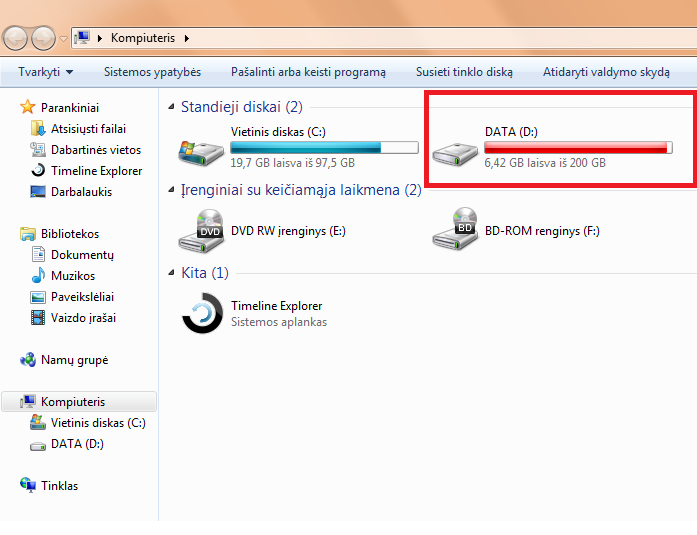Click the Forward navigation arrow
The width and height of the screenshot is (697, 535).
[x=43, y=38]
